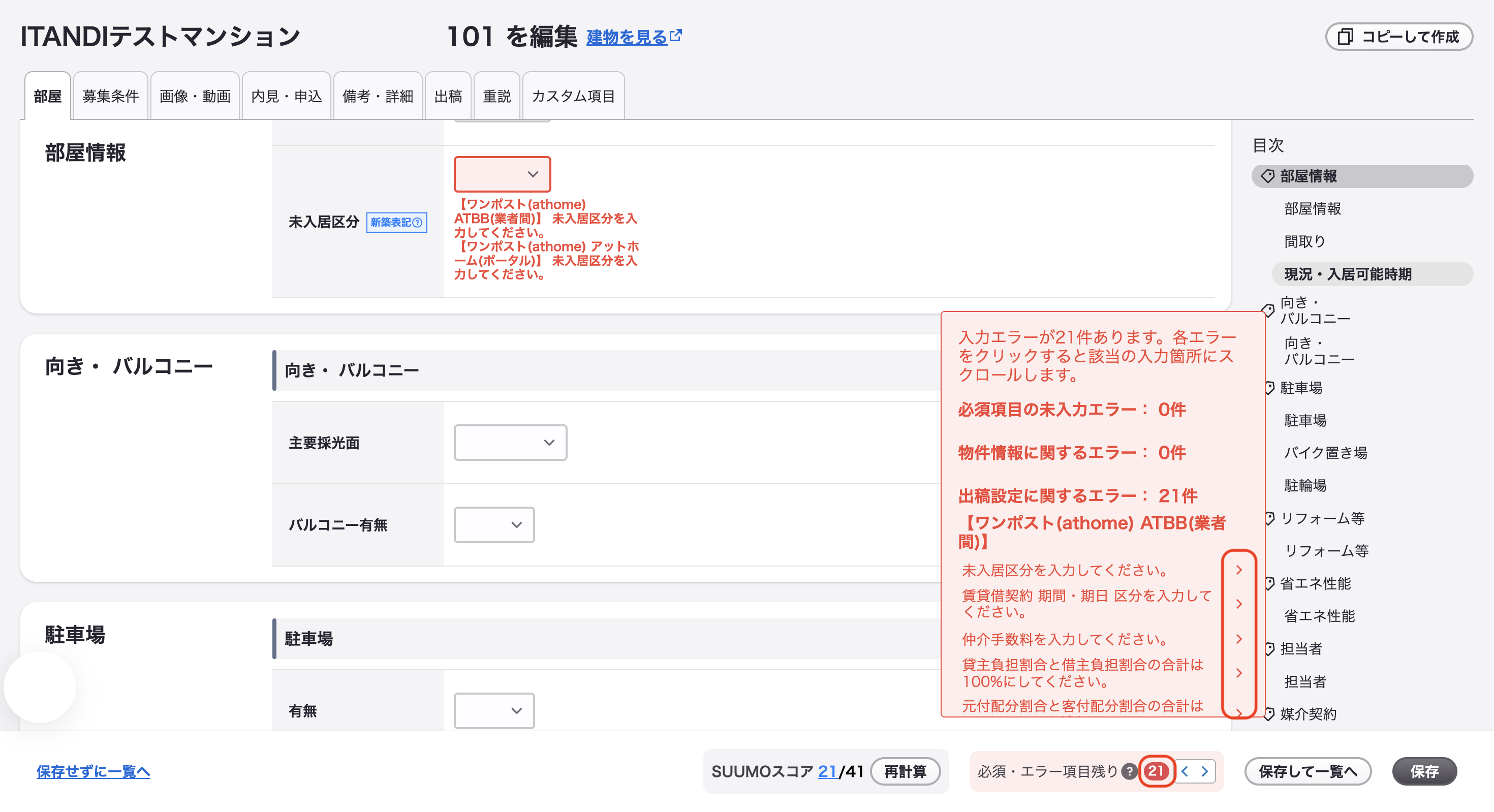The width and height of the screenshot is (1494, 812).
Task: Click the SUUMO score 21 link
Action: point(827,771)
